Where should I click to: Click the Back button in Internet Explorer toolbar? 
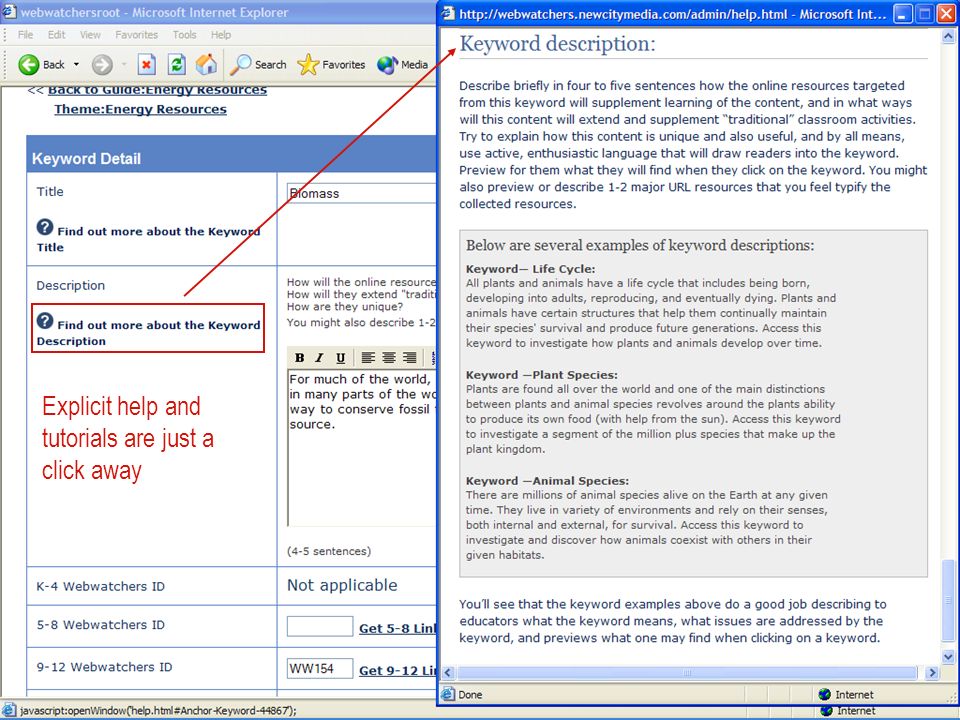coord(41,64)
